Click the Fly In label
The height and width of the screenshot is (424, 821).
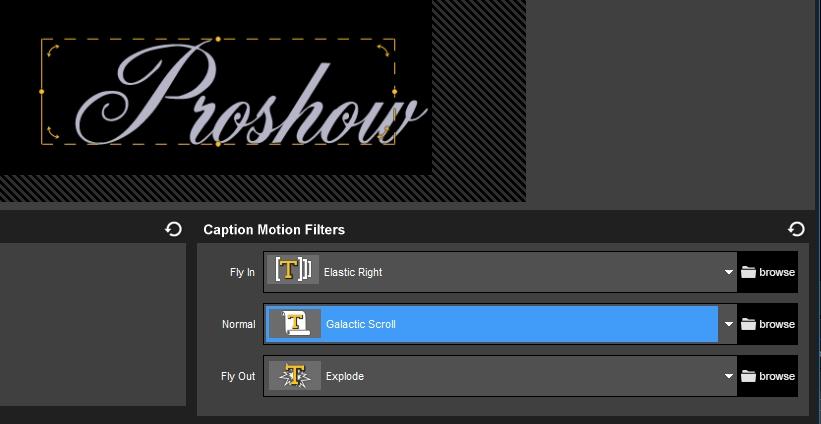pyautogui.click(x=242, y=272)
